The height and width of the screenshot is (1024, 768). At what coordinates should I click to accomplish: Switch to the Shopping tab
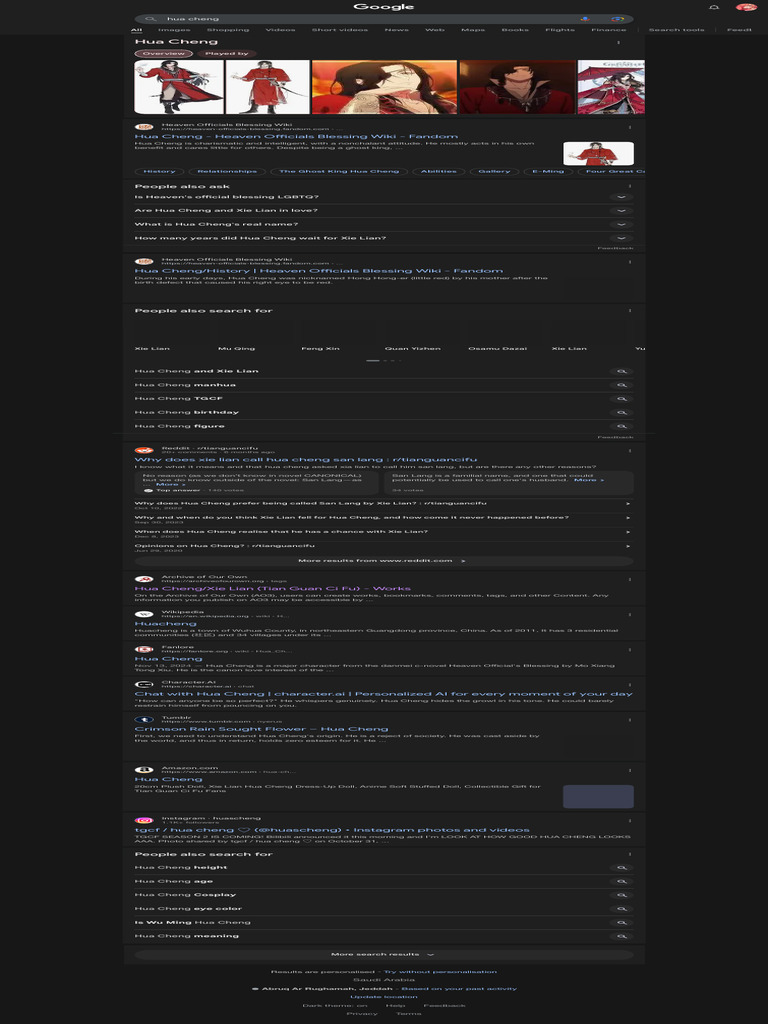click(228, 29)
